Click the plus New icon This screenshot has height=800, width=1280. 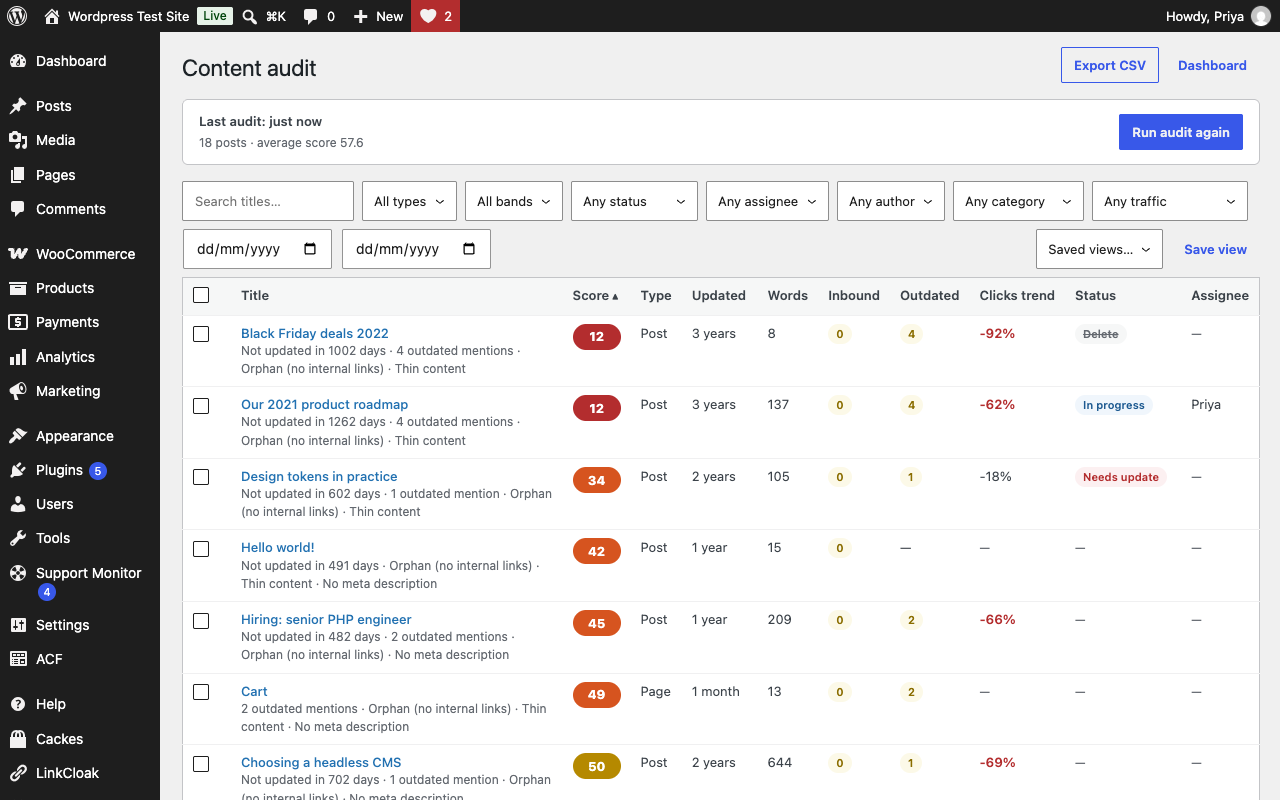coord(361,16)
